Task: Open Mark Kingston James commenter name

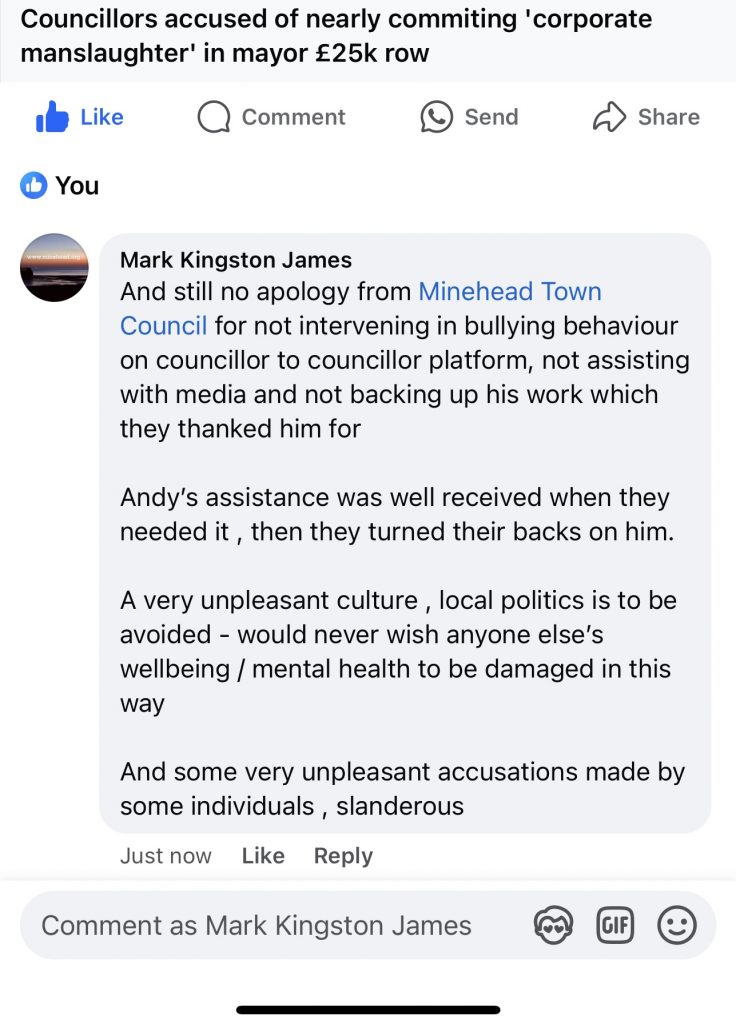Action: [x=236, y=260]
